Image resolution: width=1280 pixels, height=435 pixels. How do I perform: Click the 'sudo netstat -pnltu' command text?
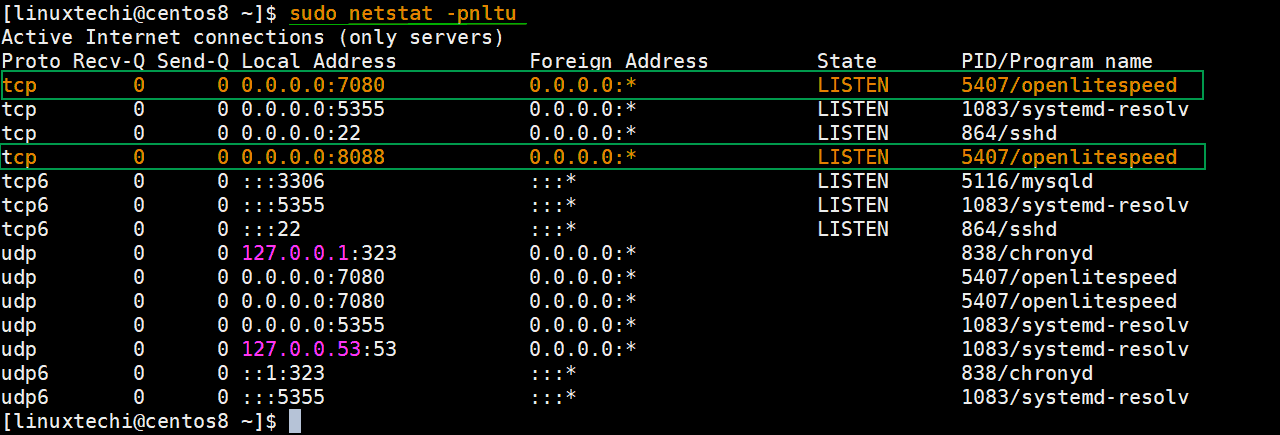tap(407, 14)
